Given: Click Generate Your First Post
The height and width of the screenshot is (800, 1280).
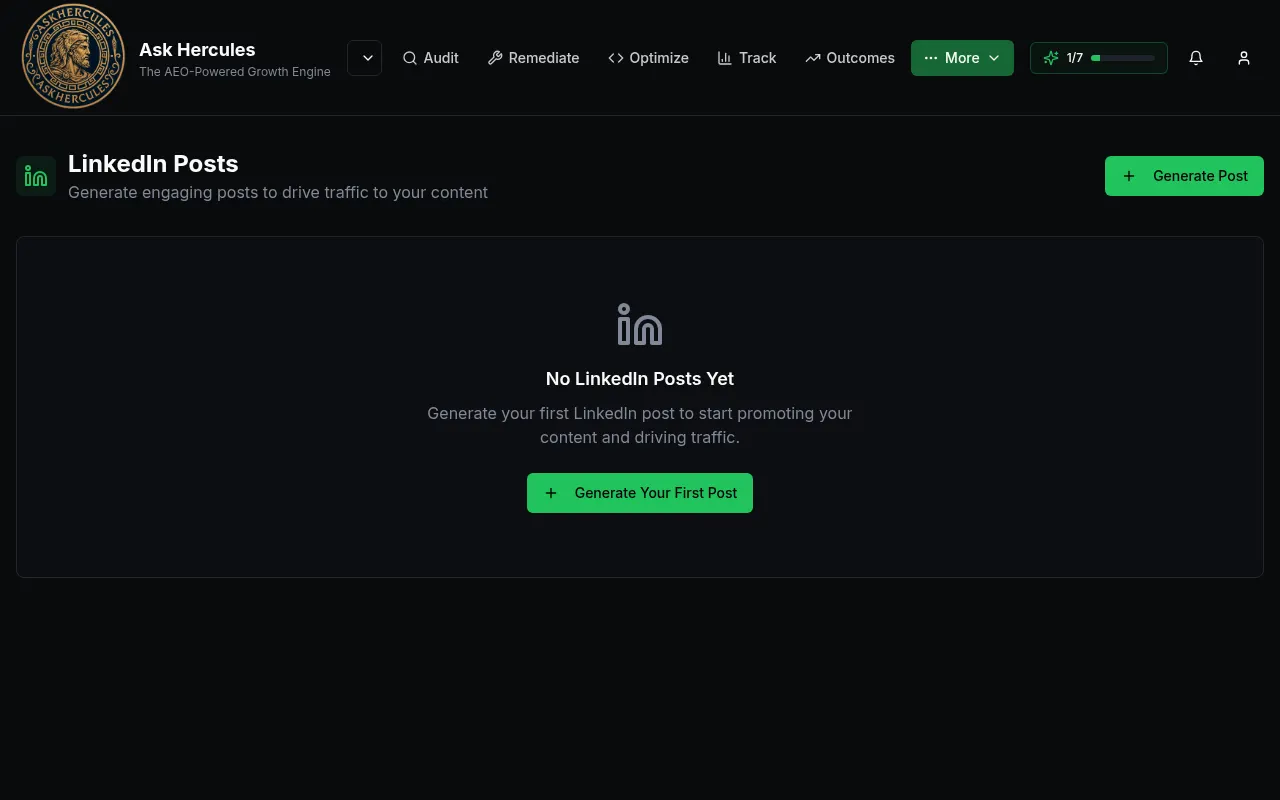Looking at the screenshot, I should (640, 493).
